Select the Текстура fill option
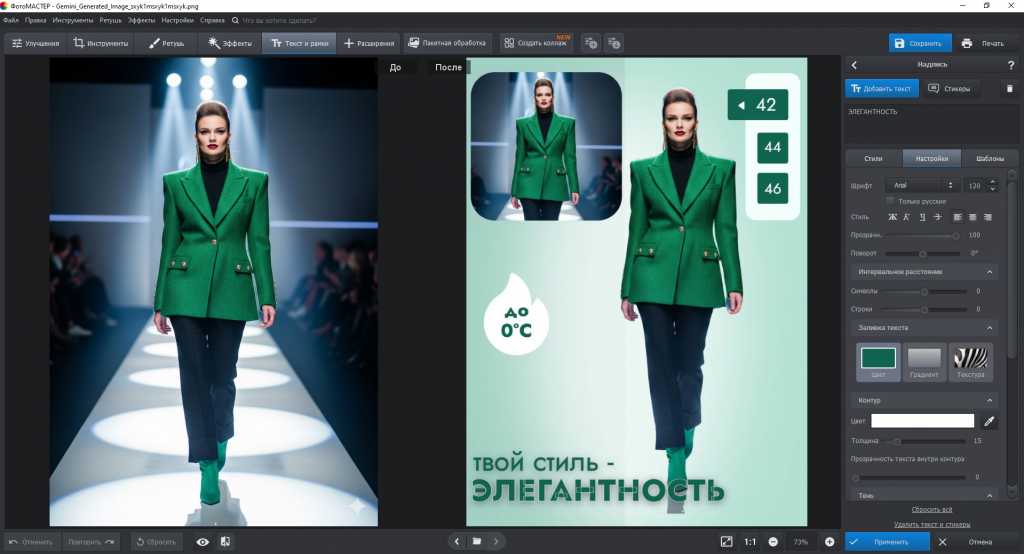1024x554 pixels. (x=970, y=362)
